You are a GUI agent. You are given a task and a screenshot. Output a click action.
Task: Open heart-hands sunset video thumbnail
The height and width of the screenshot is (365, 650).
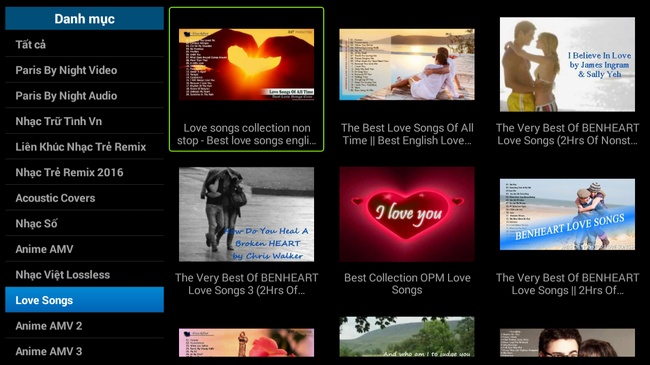246,64
